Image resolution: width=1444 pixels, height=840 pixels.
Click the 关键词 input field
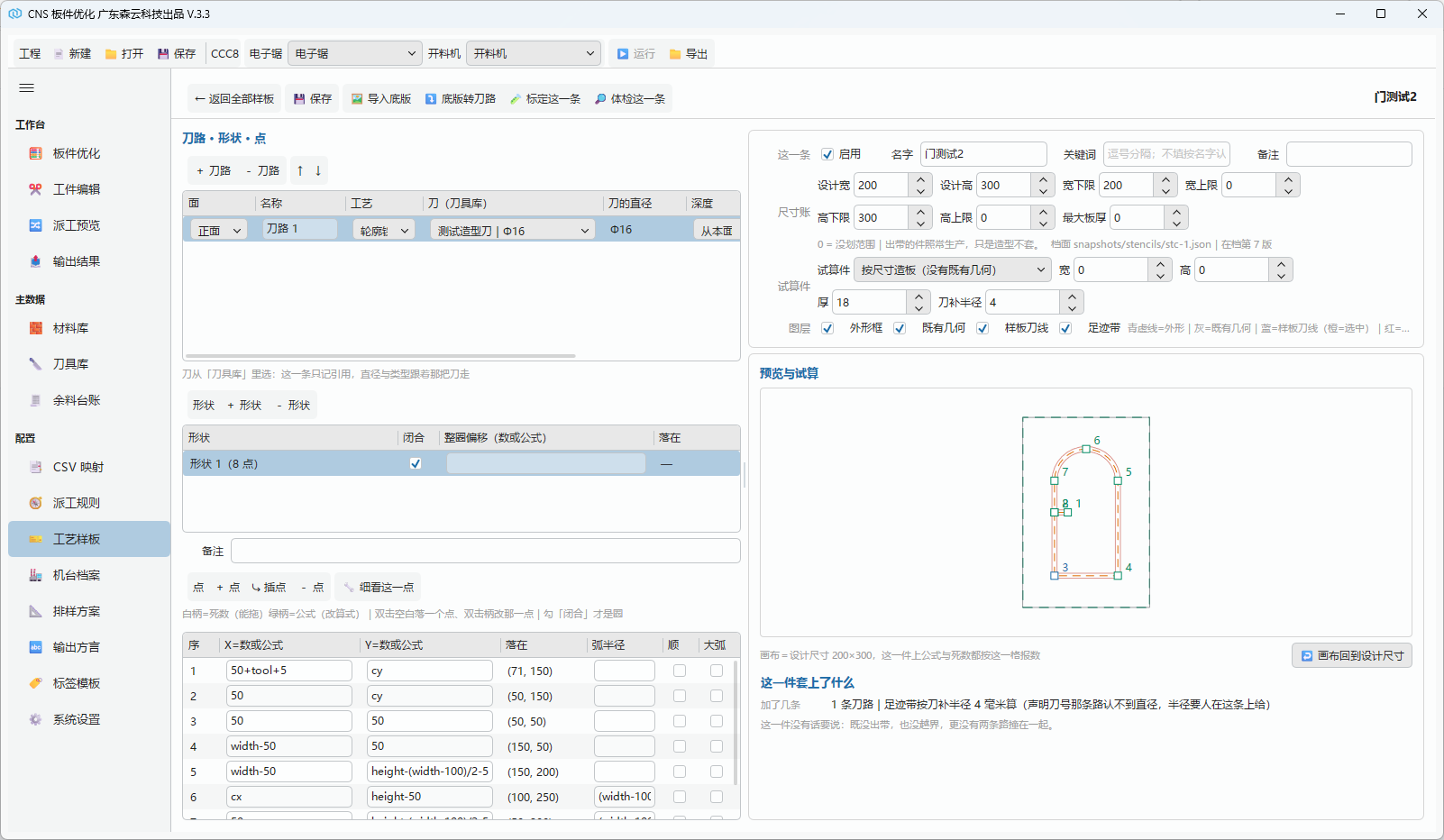(x=1166, y=154)
